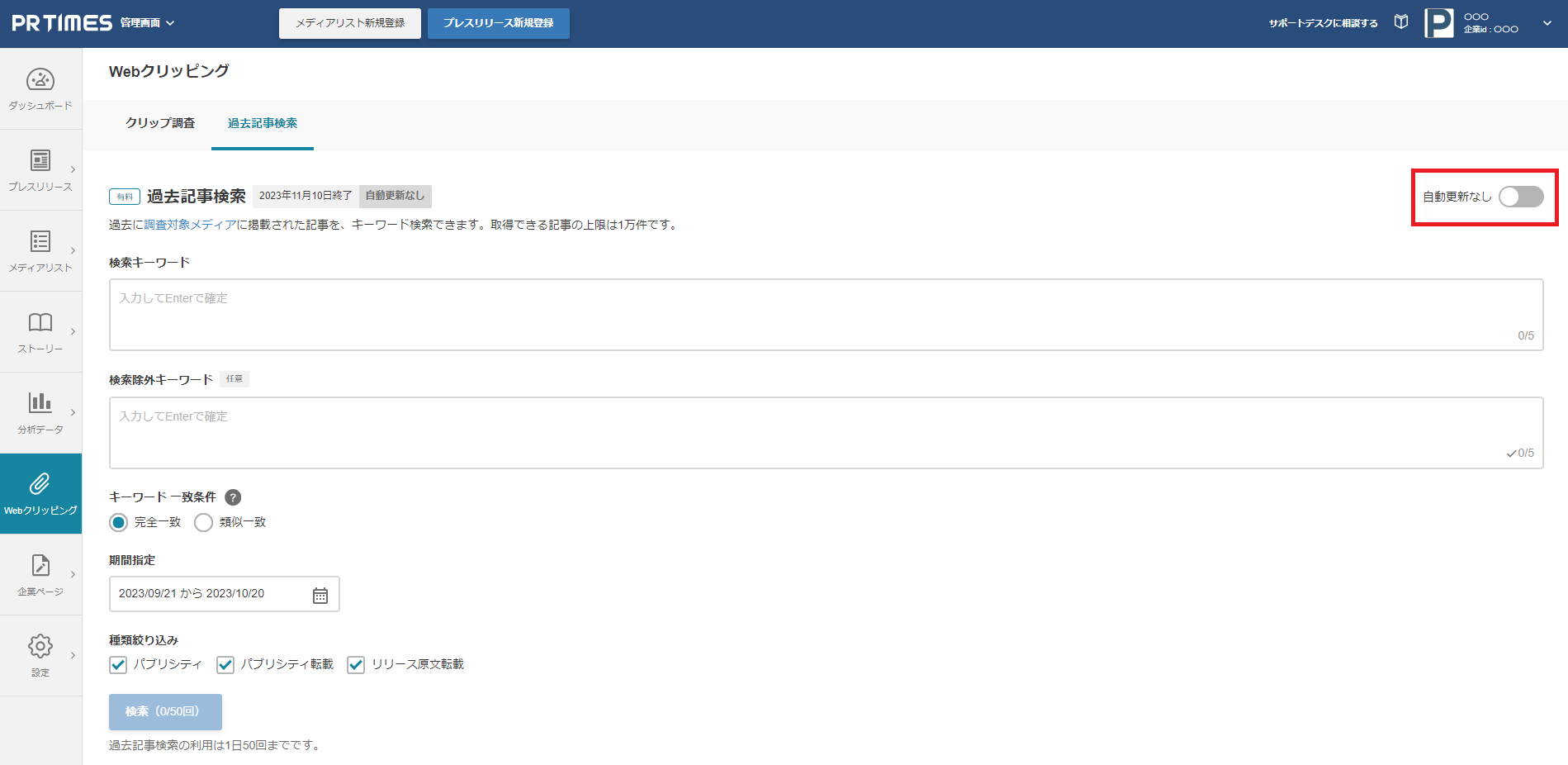Viewport: 1568px width, 765px height.
Task: Focus the 検索除外キーワード input field
Action: [x=826, y=433]
